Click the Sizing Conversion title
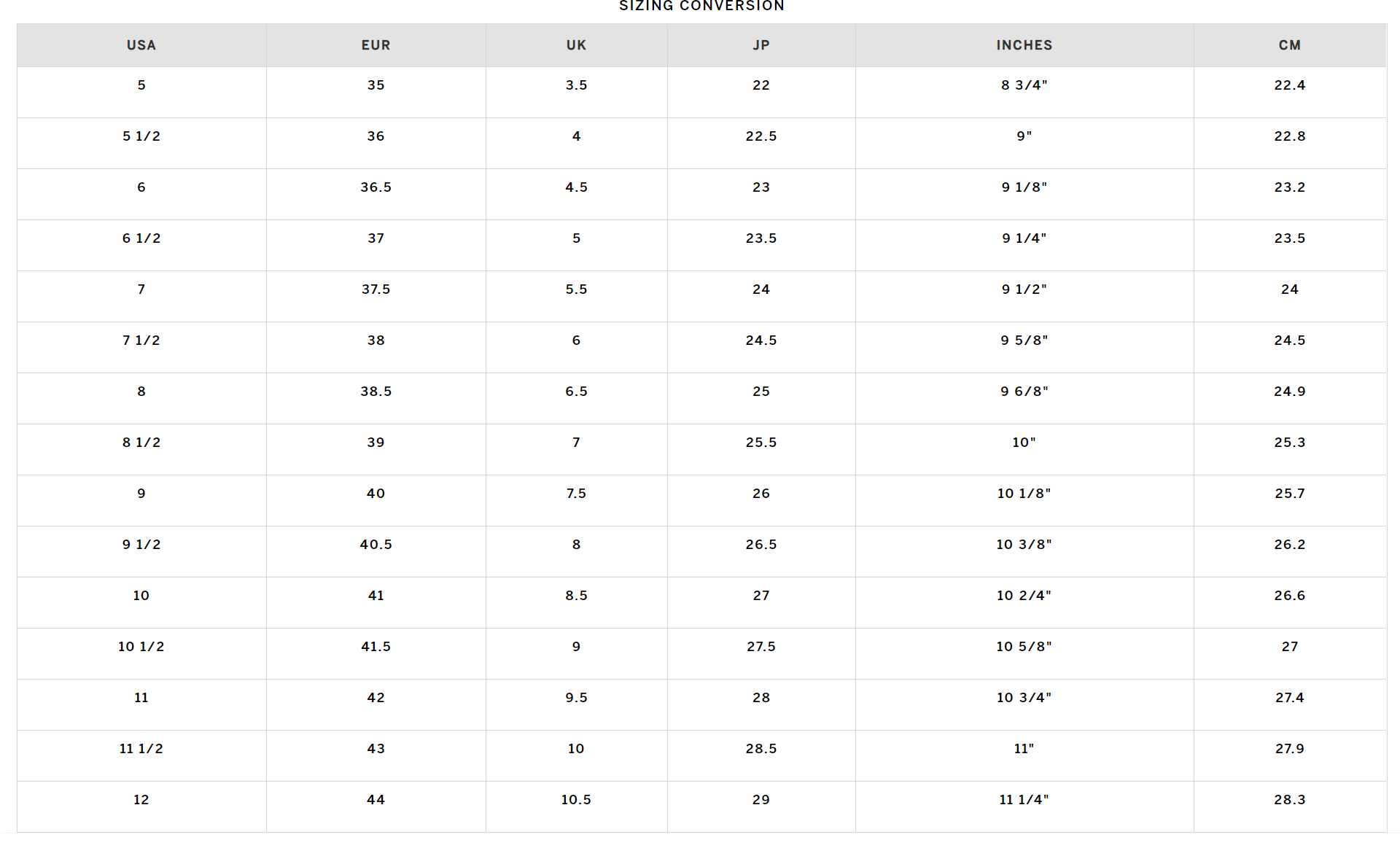The height and width of the screenshot is (848, 1400). point(701,7)
